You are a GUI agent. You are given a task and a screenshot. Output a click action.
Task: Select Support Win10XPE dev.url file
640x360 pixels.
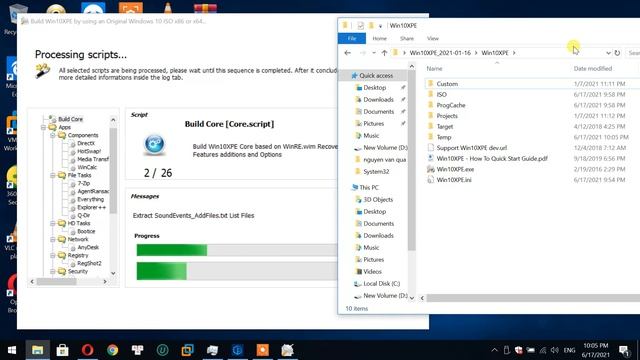(471, 148)
